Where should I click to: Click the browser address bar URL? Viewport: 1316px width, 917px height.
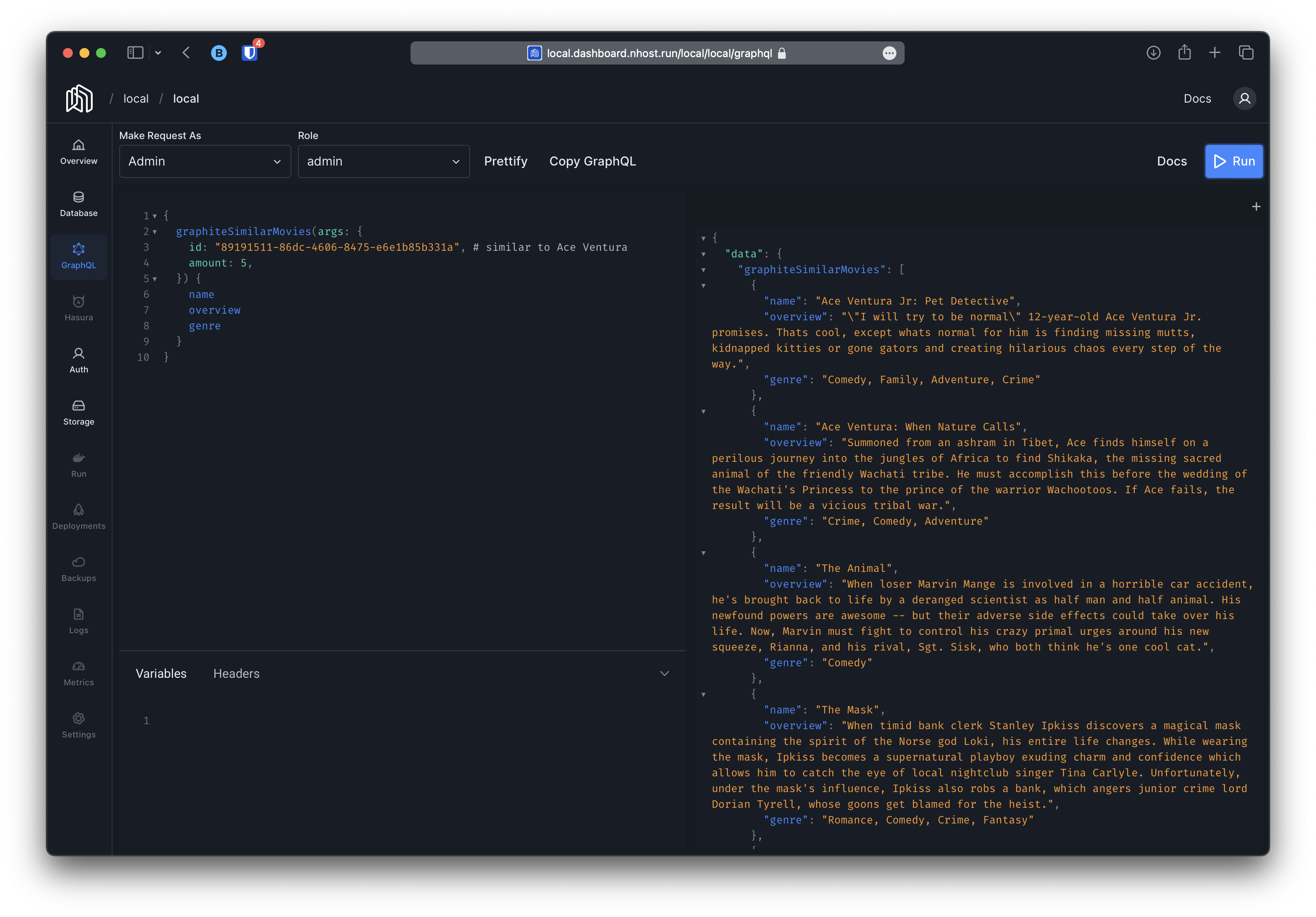658,53
